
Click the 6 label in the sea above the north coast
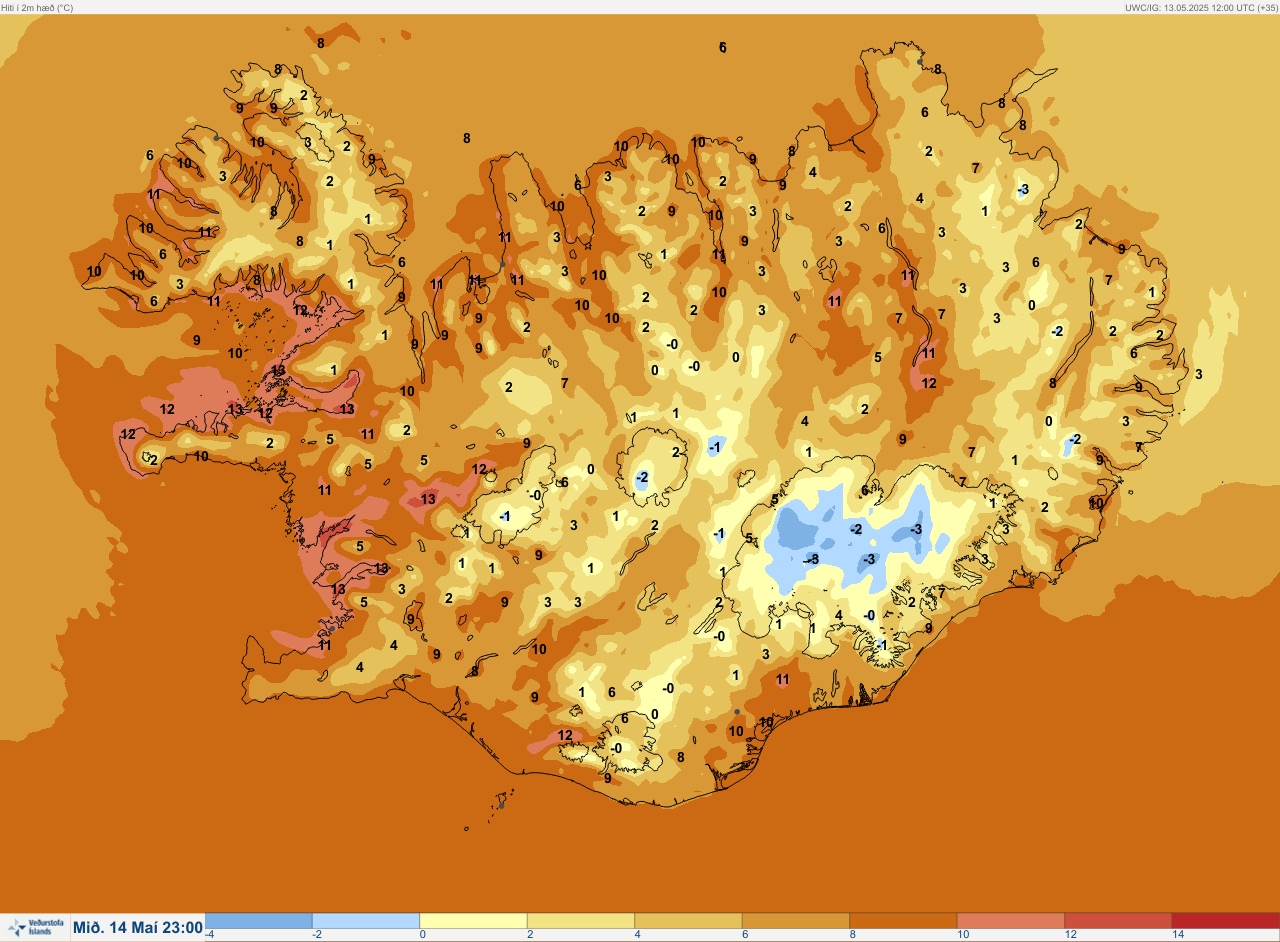point(723,47)
